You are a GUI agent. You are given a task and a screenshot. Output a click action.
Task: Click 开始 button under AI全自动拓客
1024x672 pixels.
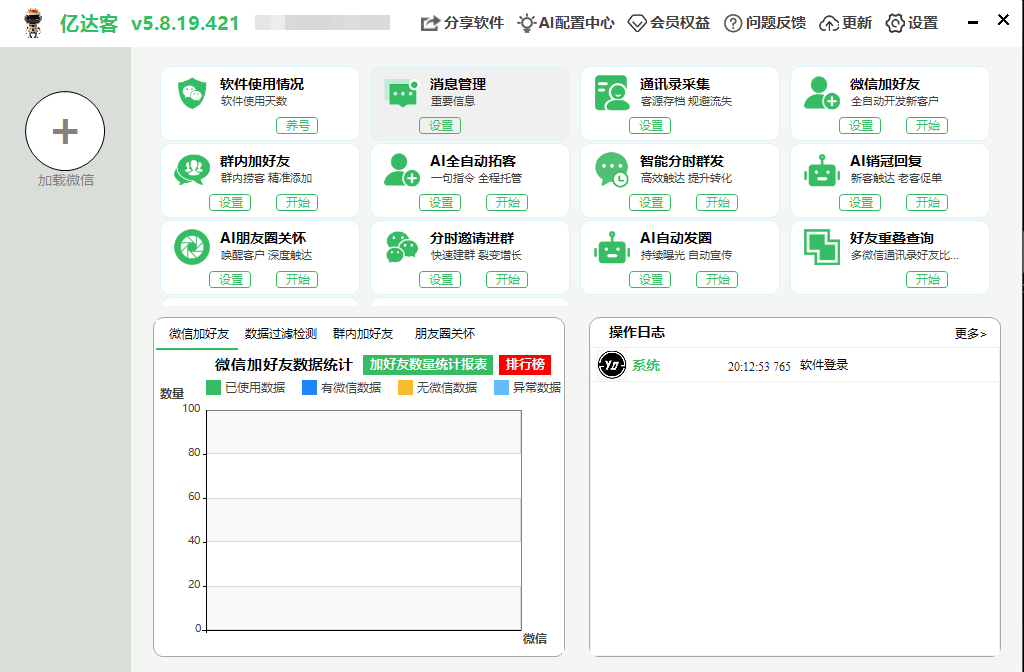click(507, 203)
